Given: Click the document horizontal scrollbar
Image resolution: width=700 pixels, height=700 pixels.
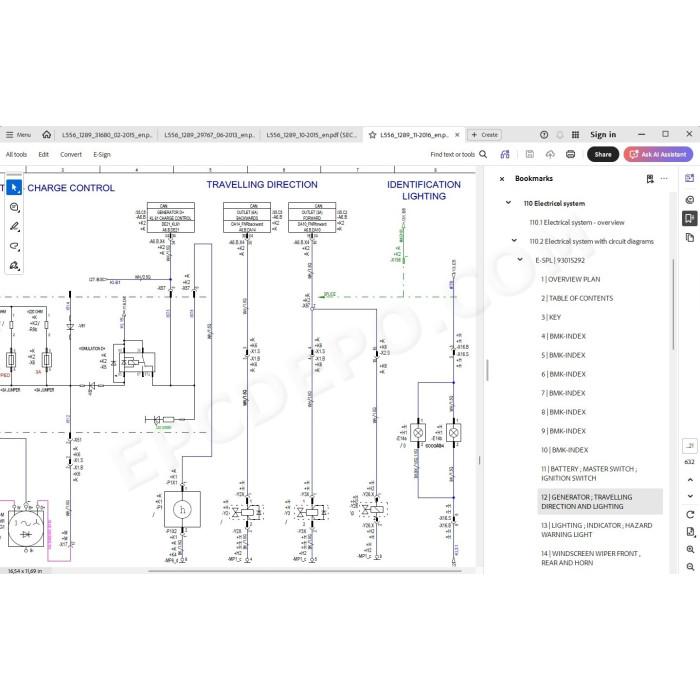Looking at the screenshot, I should 305,571.
